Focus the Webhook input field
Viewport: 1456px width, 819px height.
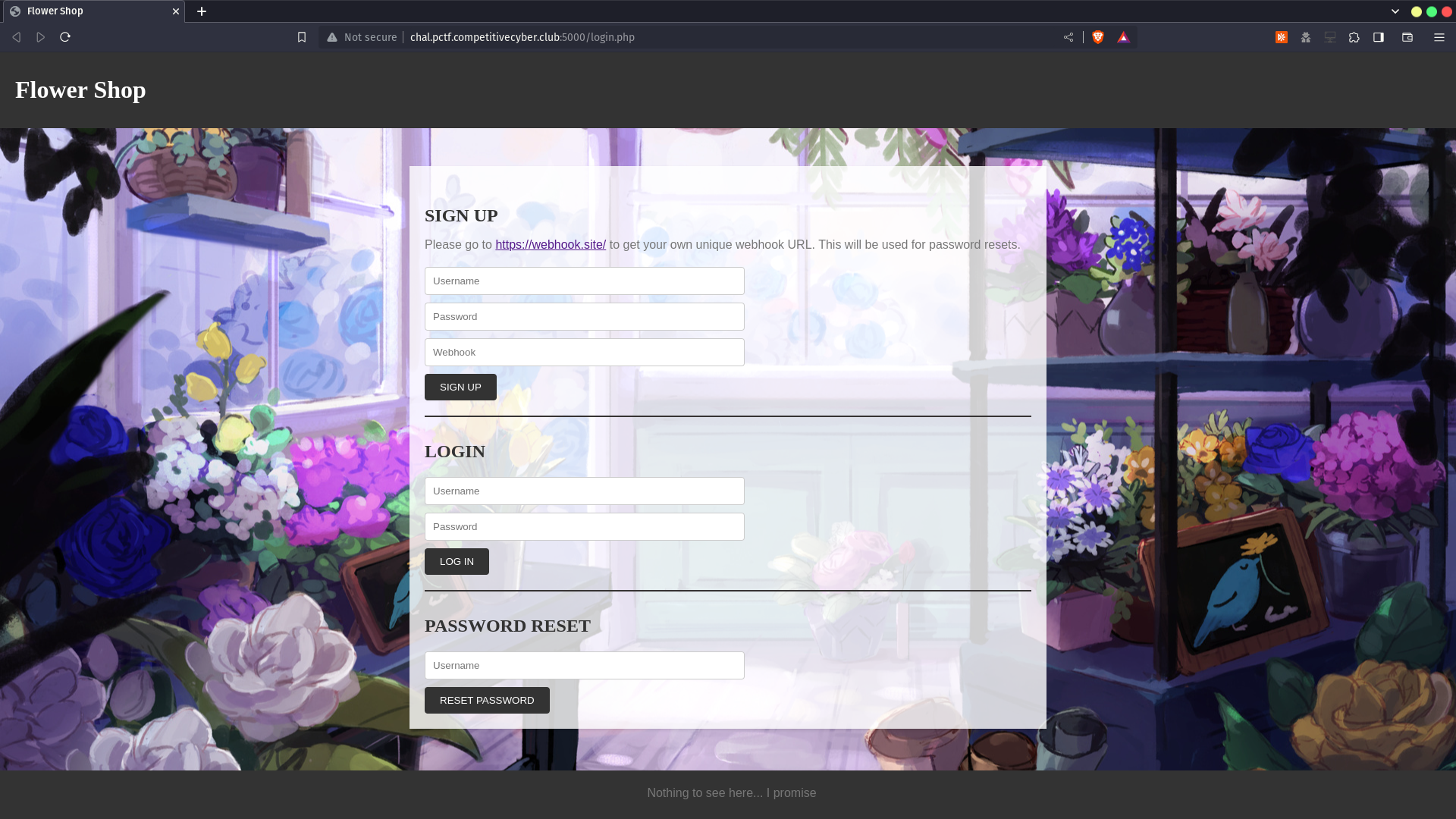585,352
